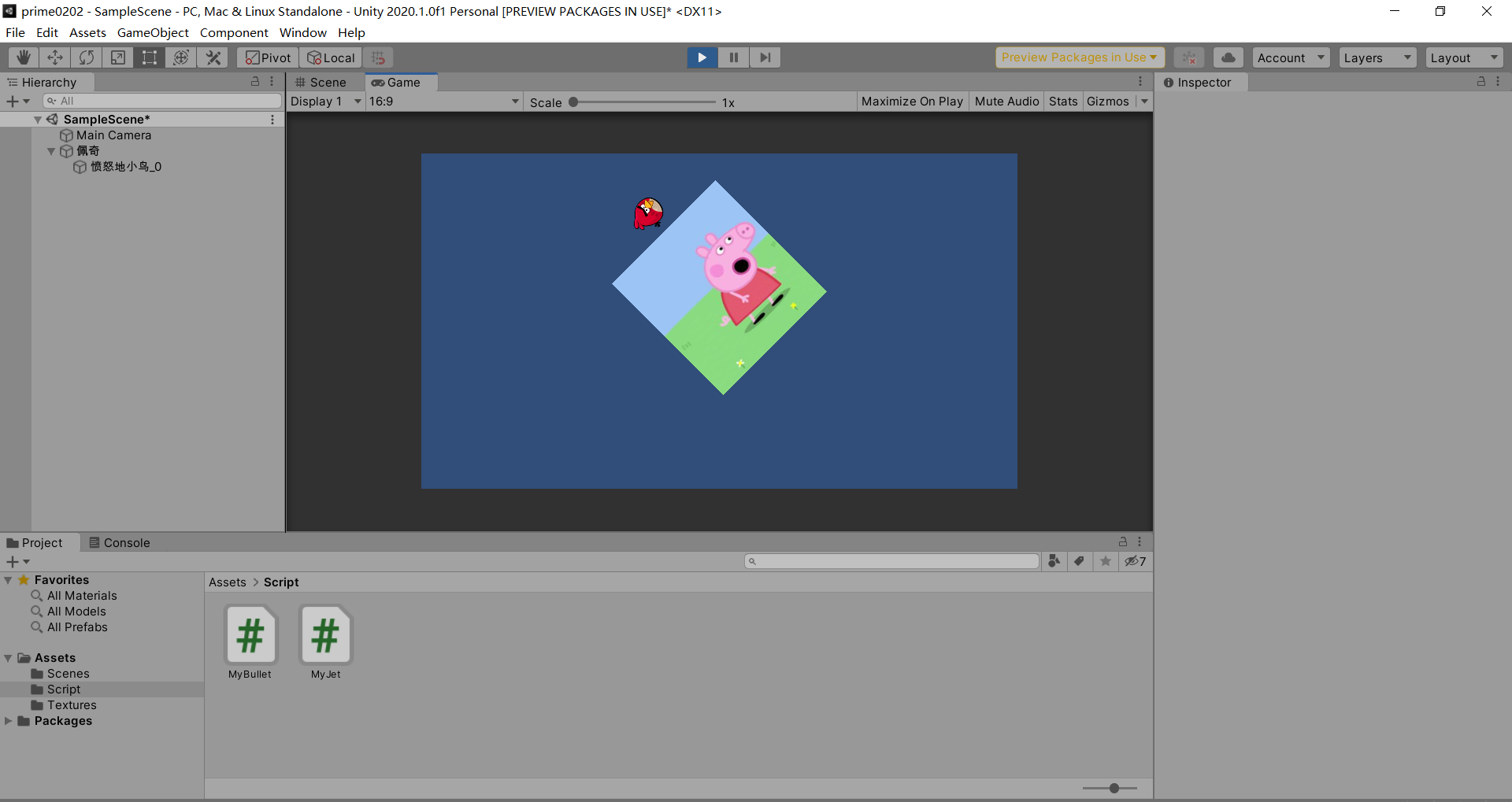Toggle Mute Audio
The image size is (1512, 802).
pos(1006,102)
